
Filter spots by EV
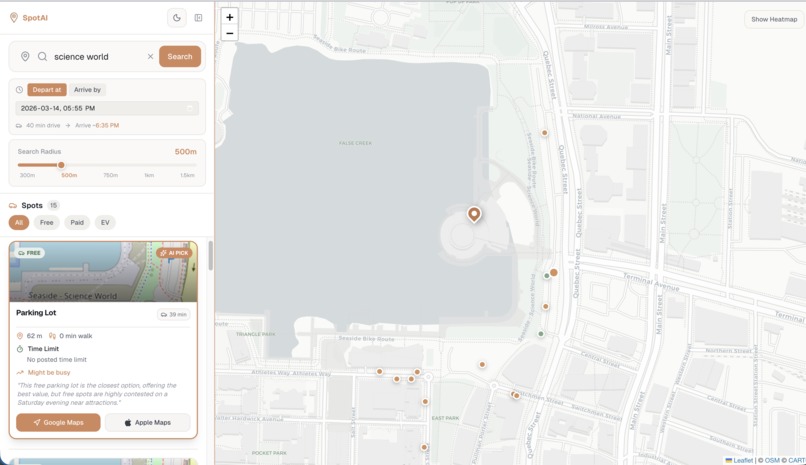(105, 222)
